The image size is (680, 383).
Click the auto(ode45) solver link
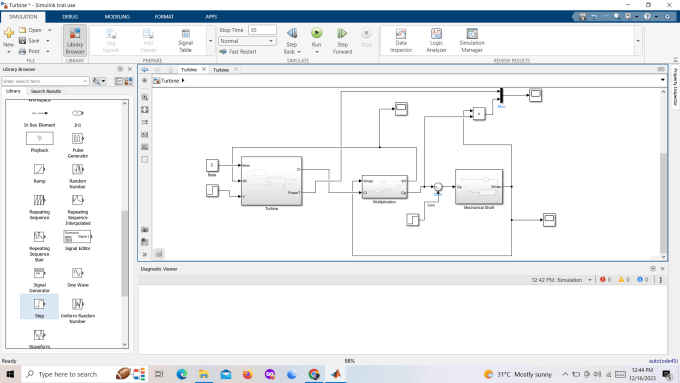tap(663, 361)
